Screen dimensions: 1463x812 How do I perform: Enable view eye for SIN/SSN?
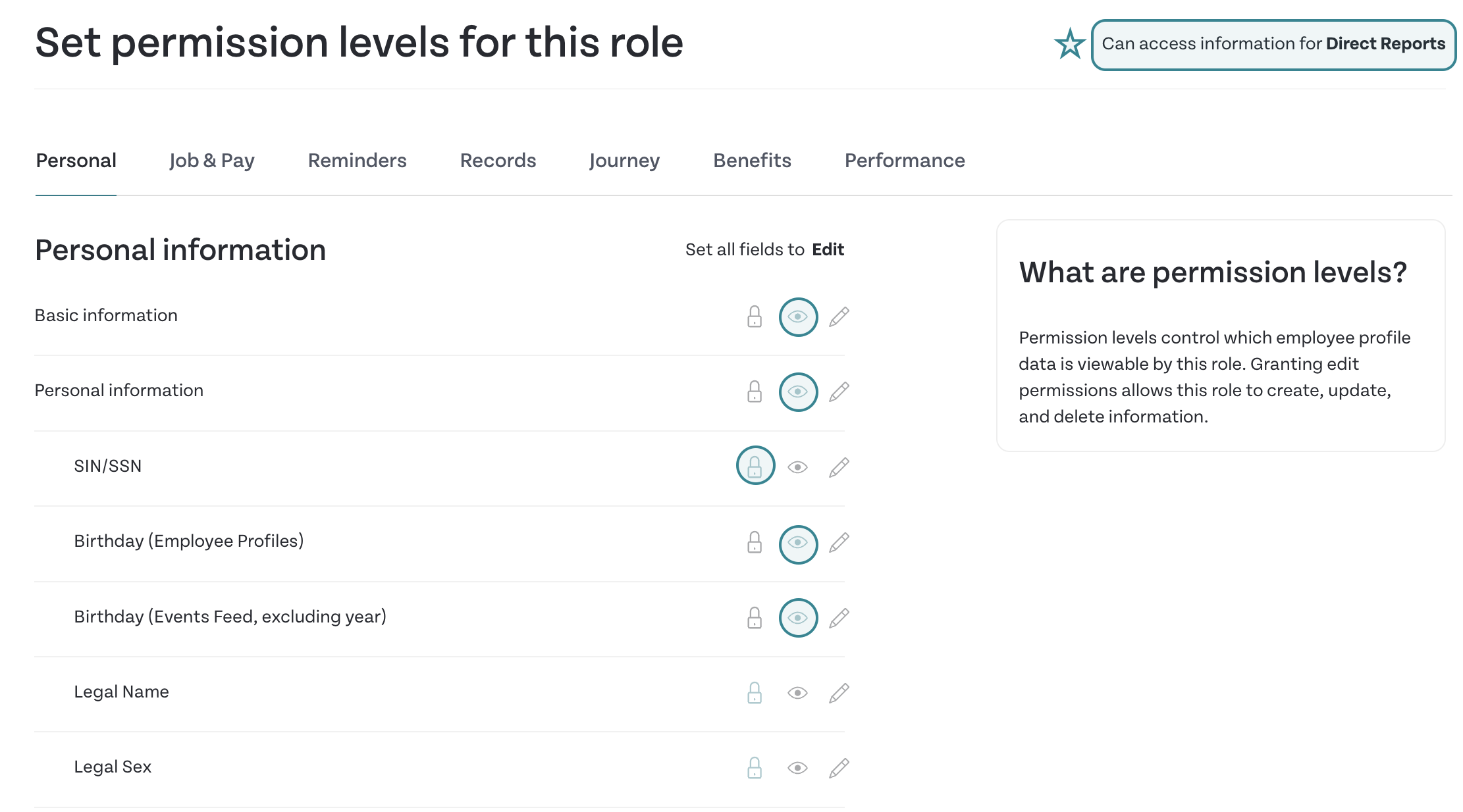[798, 467]
